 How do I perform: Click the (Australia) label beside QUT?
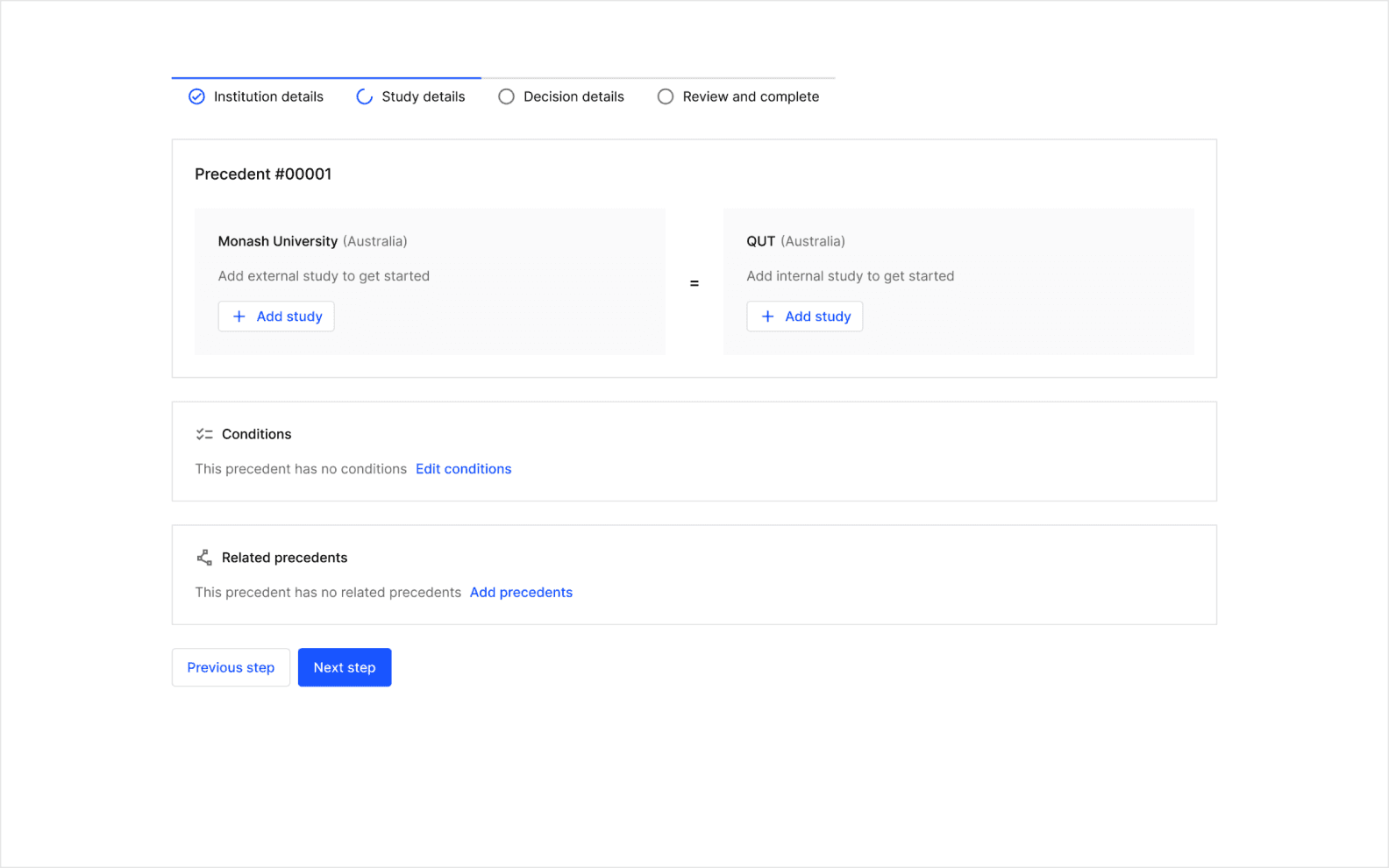click(813, 241)
